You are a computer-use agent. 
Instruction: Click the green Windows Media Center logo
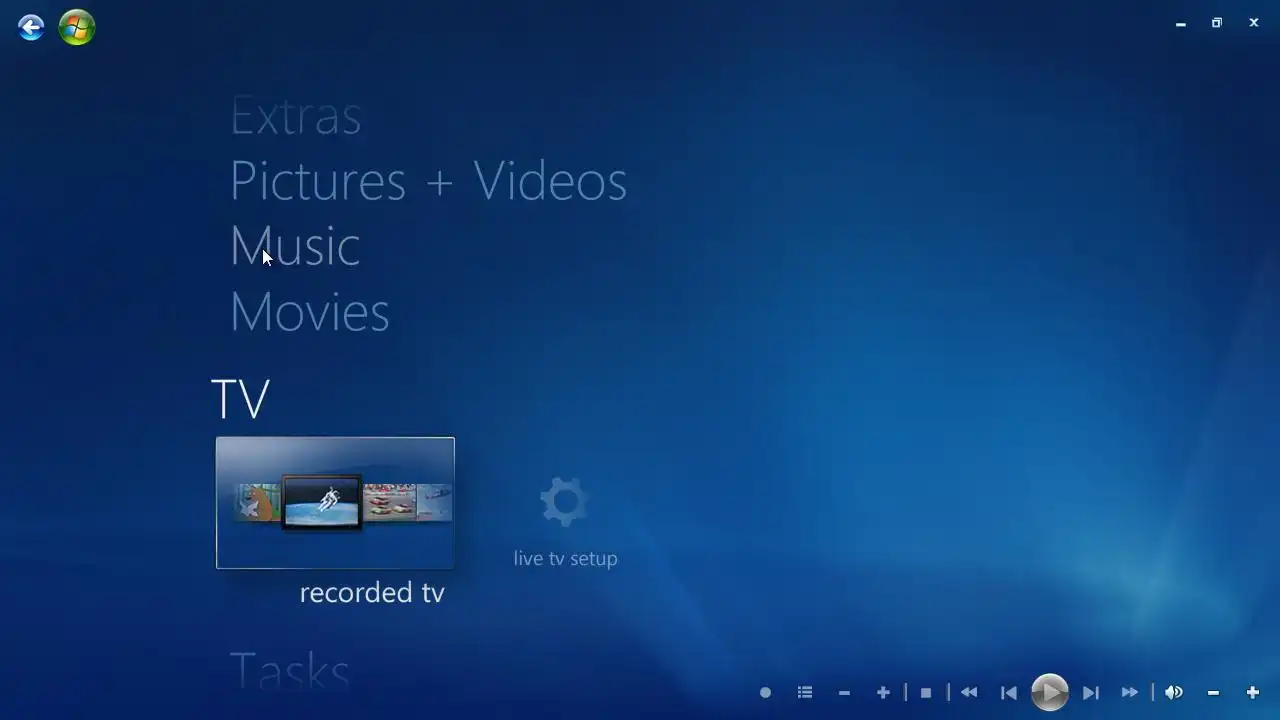pos(77,27)
